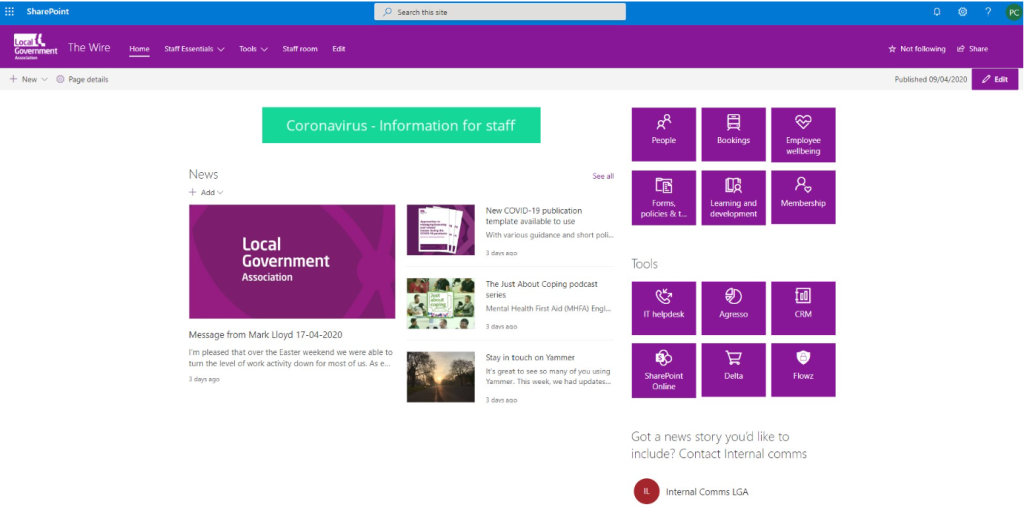The height and width of the screenshot is (516, 1024).
Task: Click the Share button
Action: tap(972, 49)
